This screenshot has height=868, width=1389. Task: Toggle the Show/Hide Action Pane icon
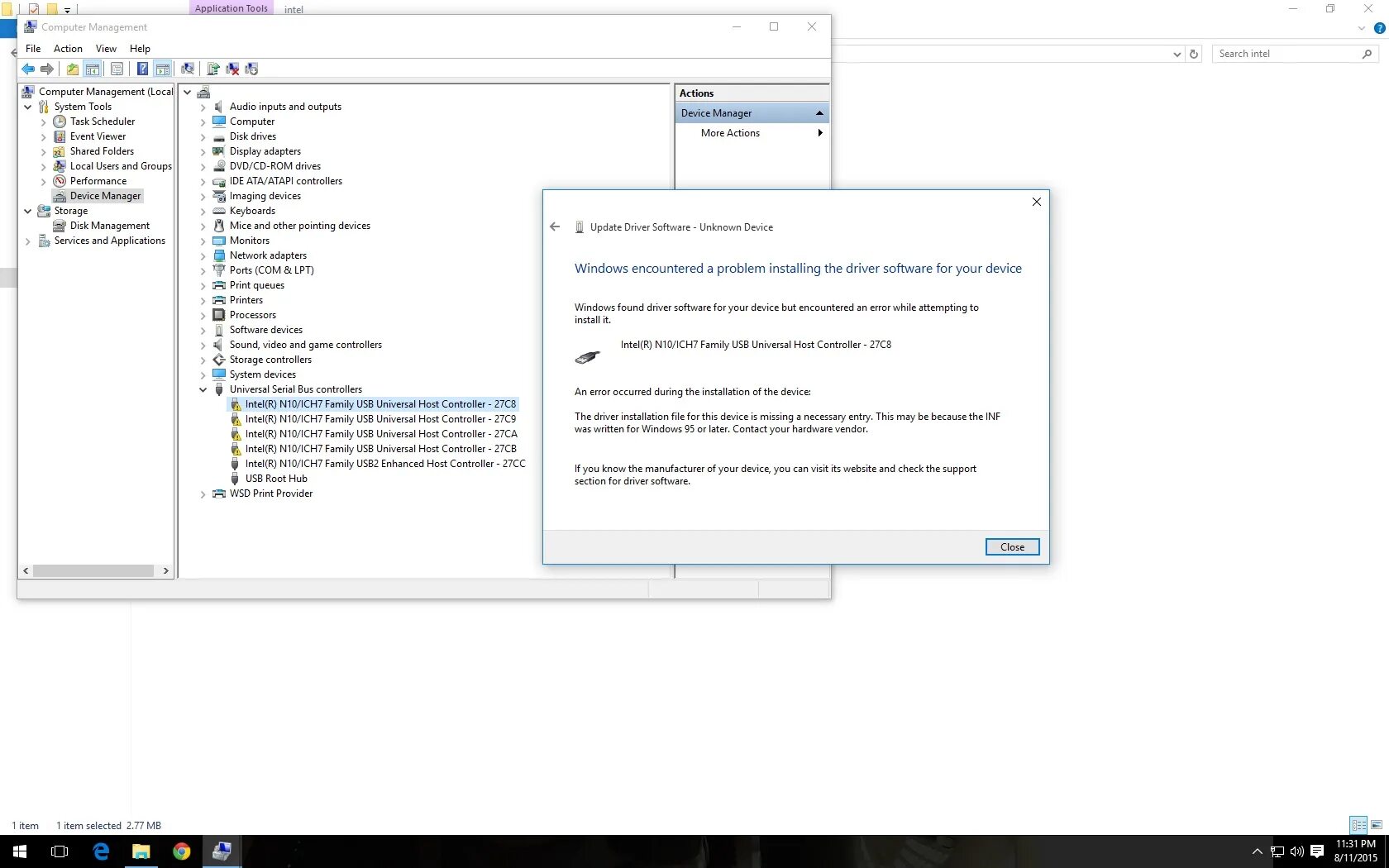tap(163, 69)
